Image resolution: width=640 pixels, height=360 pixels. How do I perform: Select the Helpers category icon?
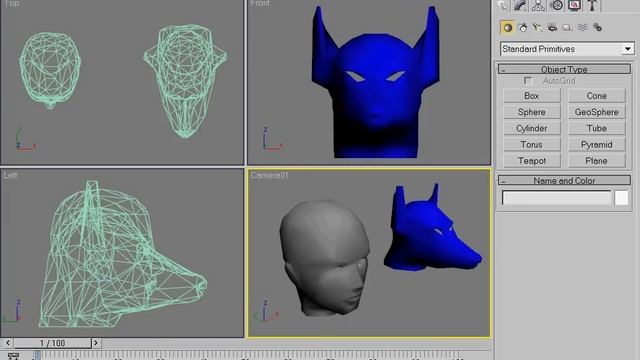pos(567,28)
